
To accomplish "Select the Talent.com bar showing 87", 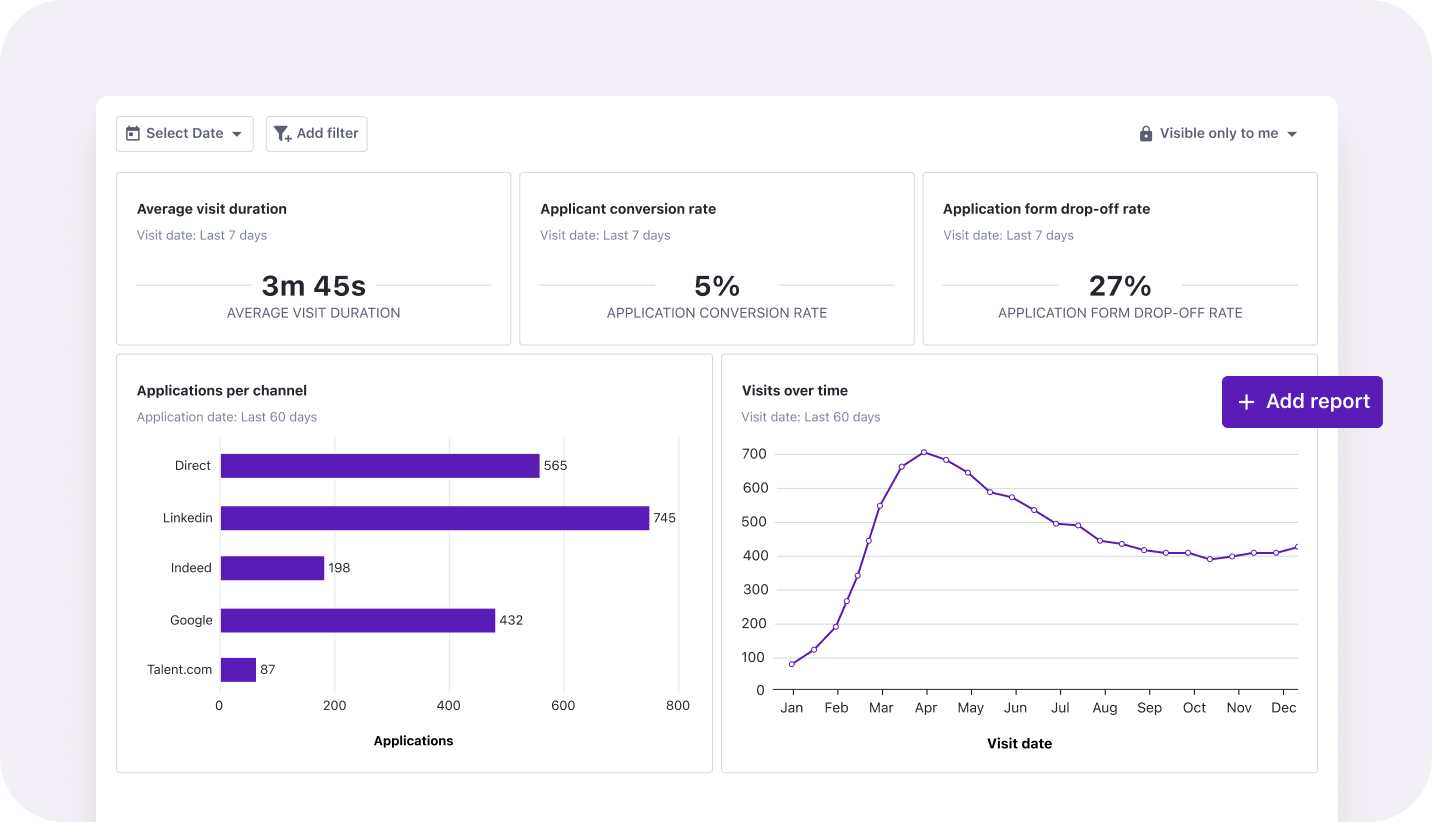I will (x=238, y=669).
